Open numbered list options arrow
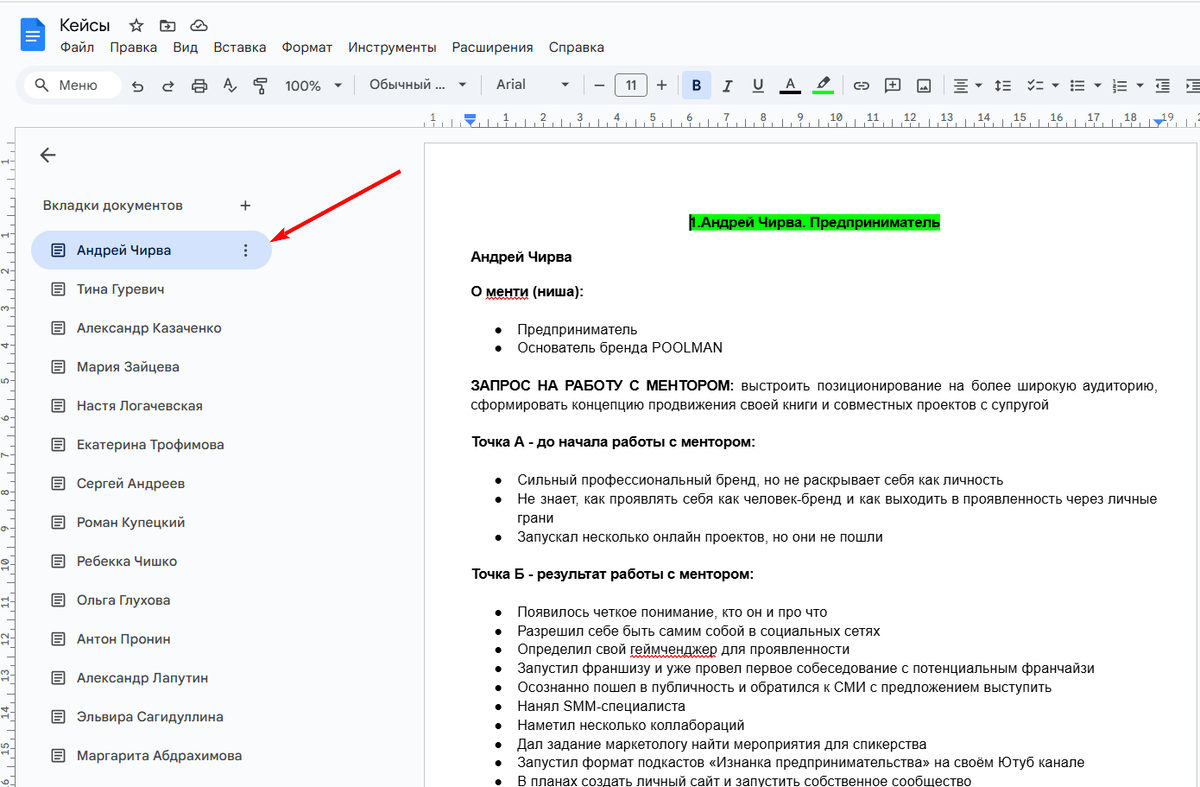1200x787 pixels. pos(1140,85)
